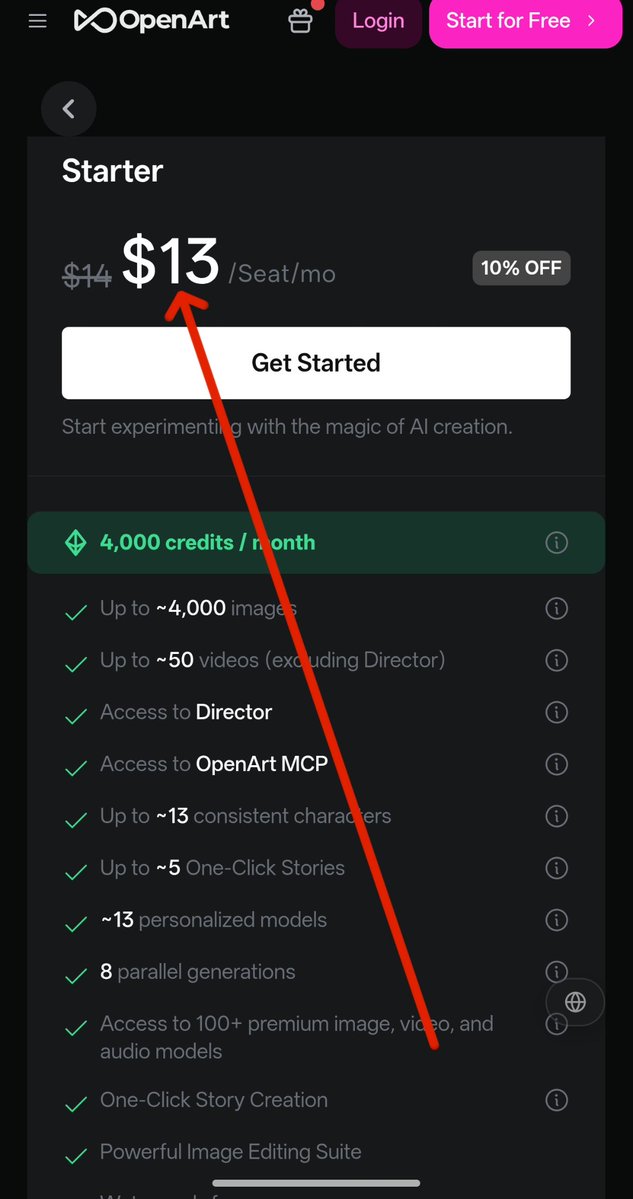
Task: Show info for 4,000 credits per month
Action: tap(557, 543)
